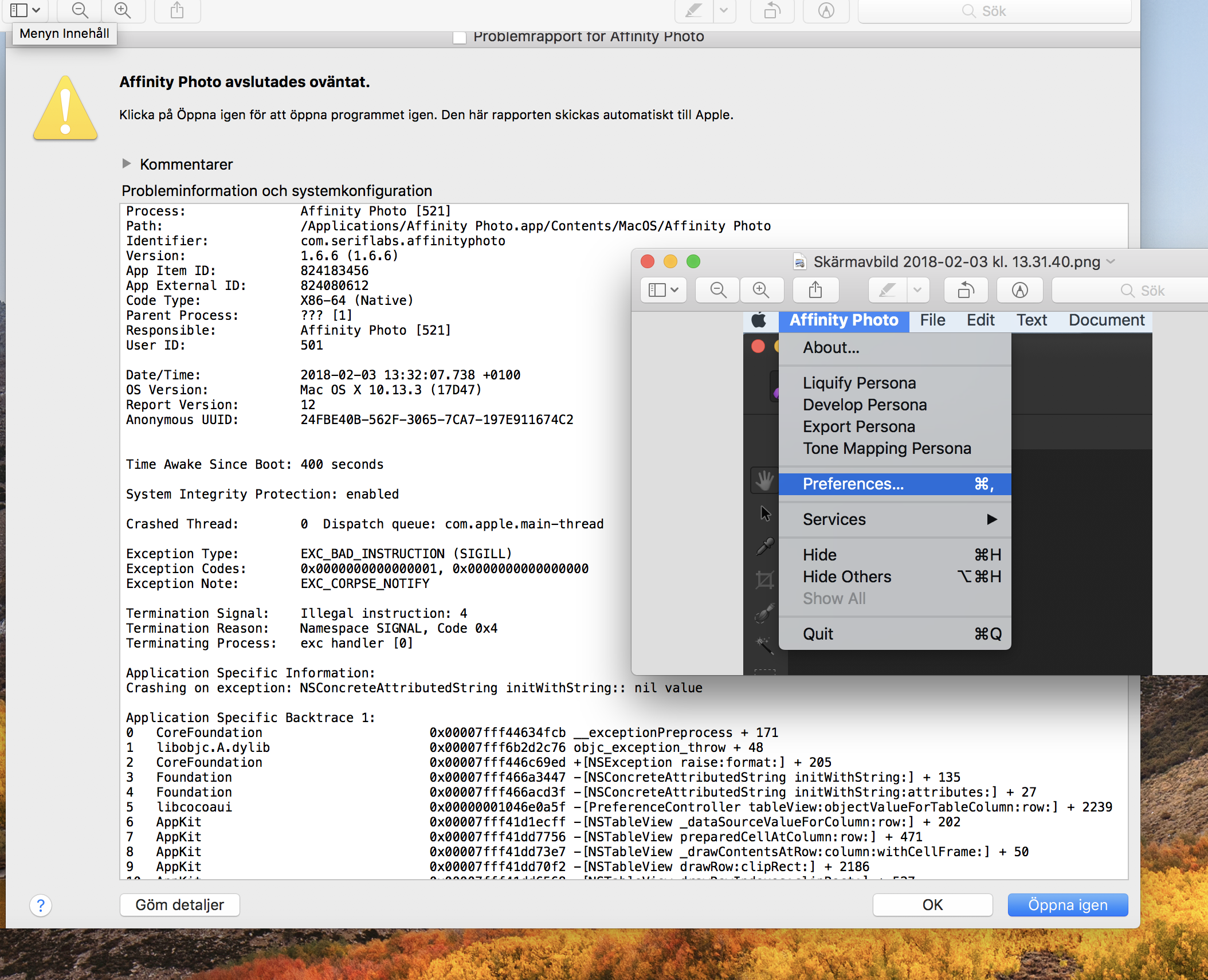Click the Öppna igen button

(x=1068, y=905)
